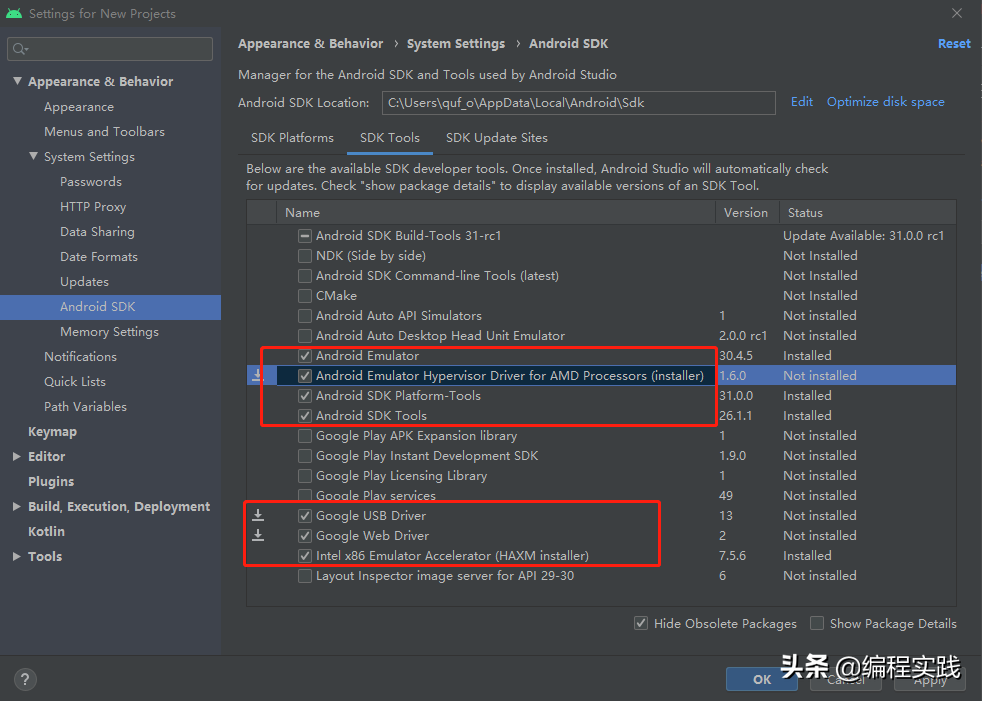The height and width of the screenshot is (701, 982).
Task: Click download icon beside AMD Hypervisor Driver row
Action: pyautogui.click(x=257, y=375)
